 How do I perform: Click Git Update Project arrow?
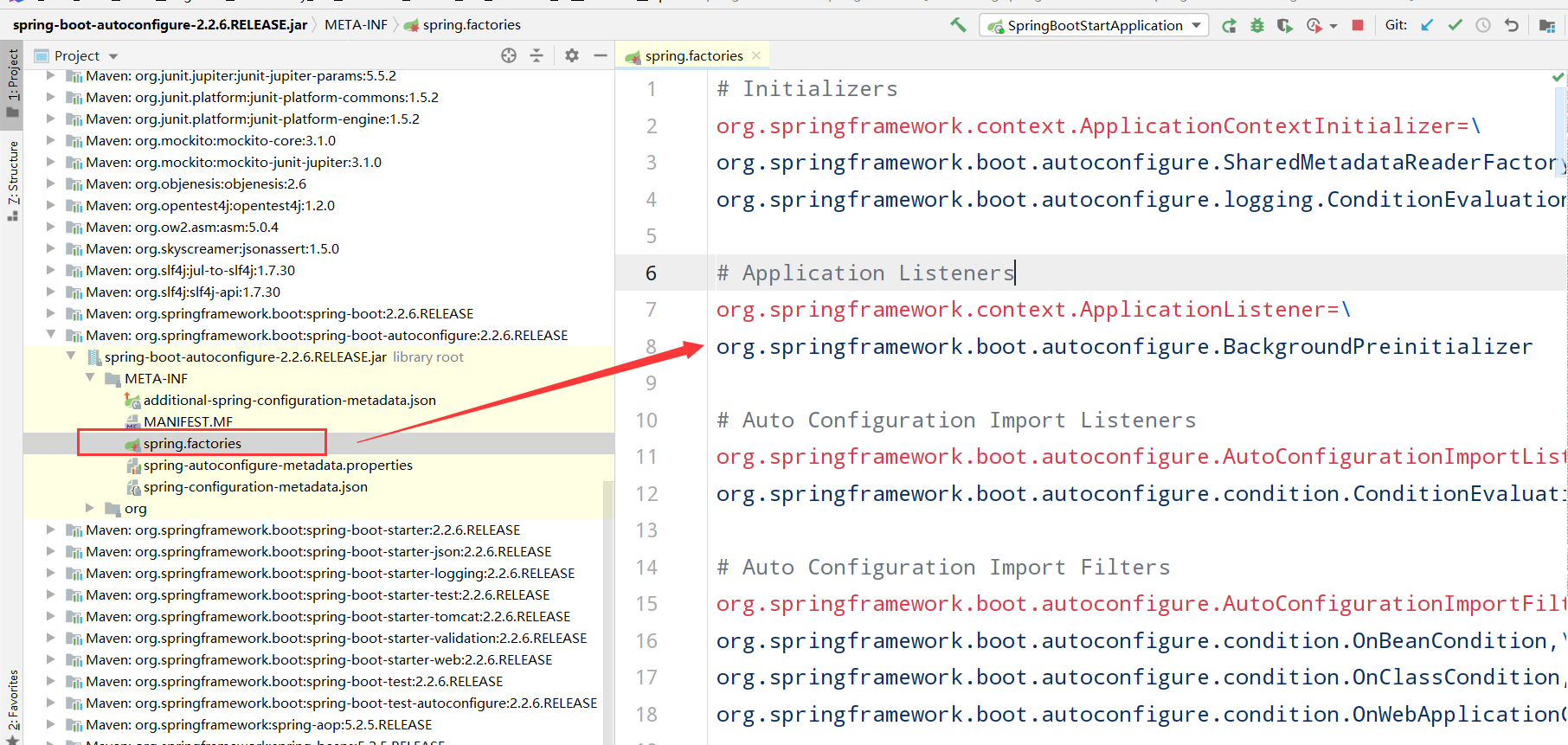coord(1427,25)
